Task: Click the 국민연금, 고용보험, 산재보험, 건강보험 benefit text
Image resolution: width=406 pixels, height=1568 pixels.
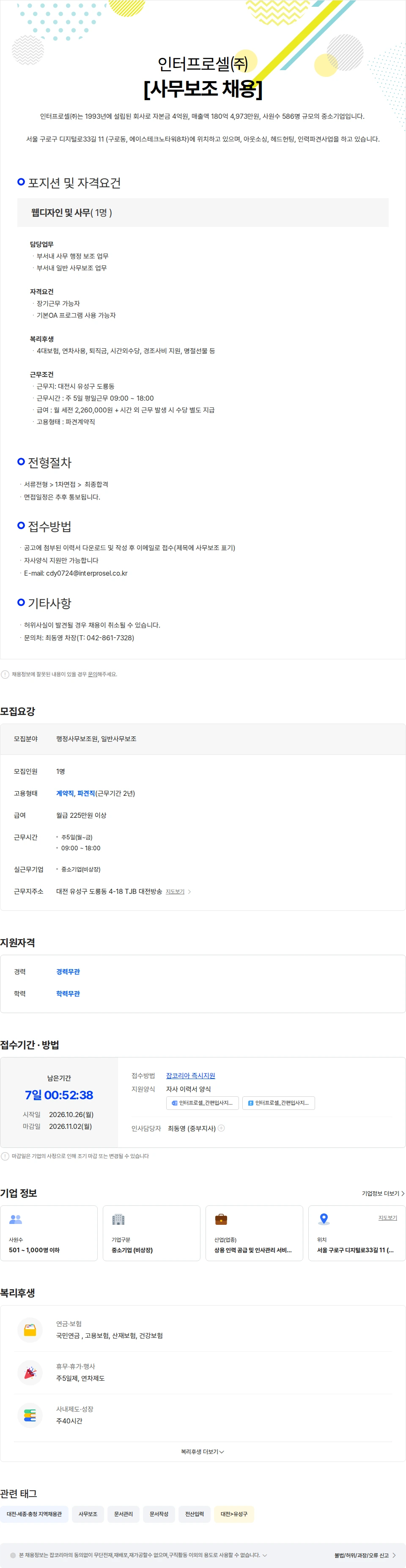Action: pos(110,1336)
